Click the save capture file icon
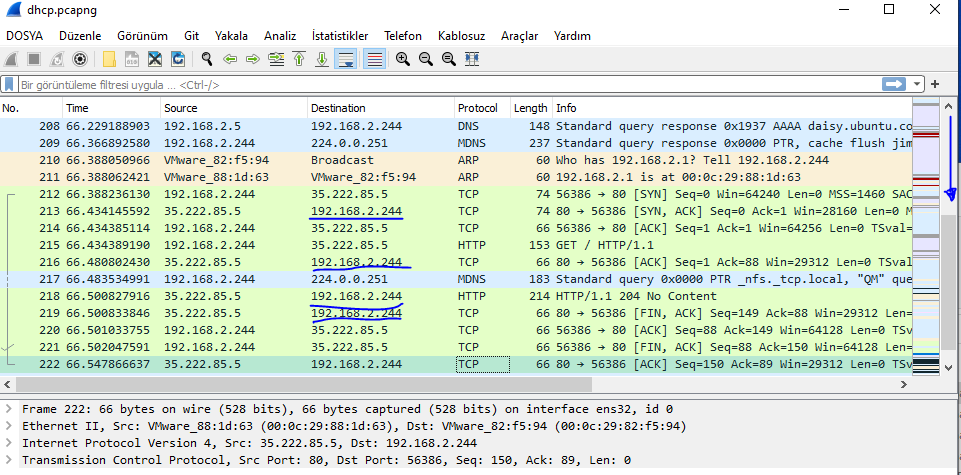Screen dimensions: 961x475 (132, 59)
